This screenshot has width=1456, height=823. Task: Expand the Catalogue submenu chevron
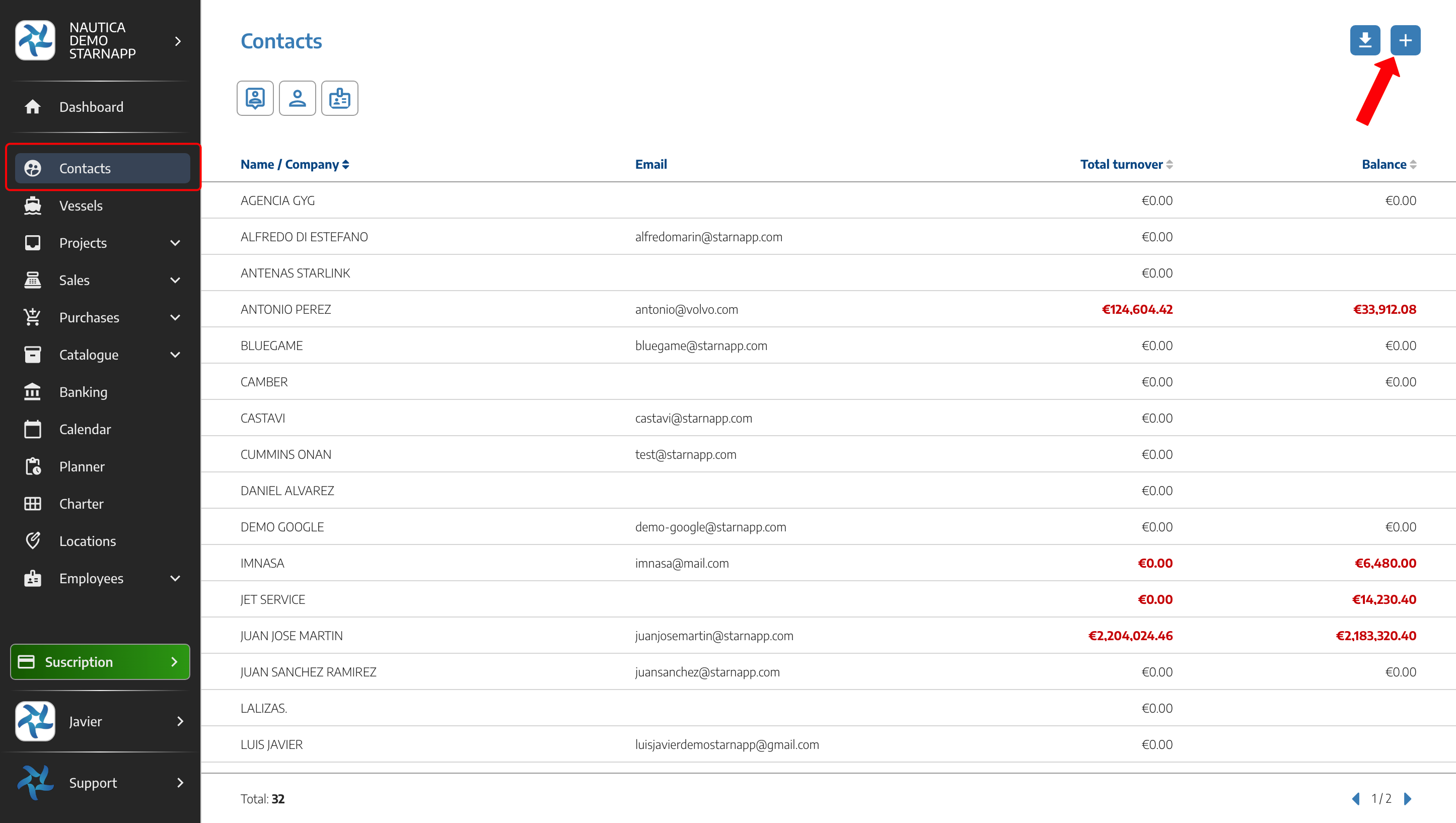click(175, 355)
